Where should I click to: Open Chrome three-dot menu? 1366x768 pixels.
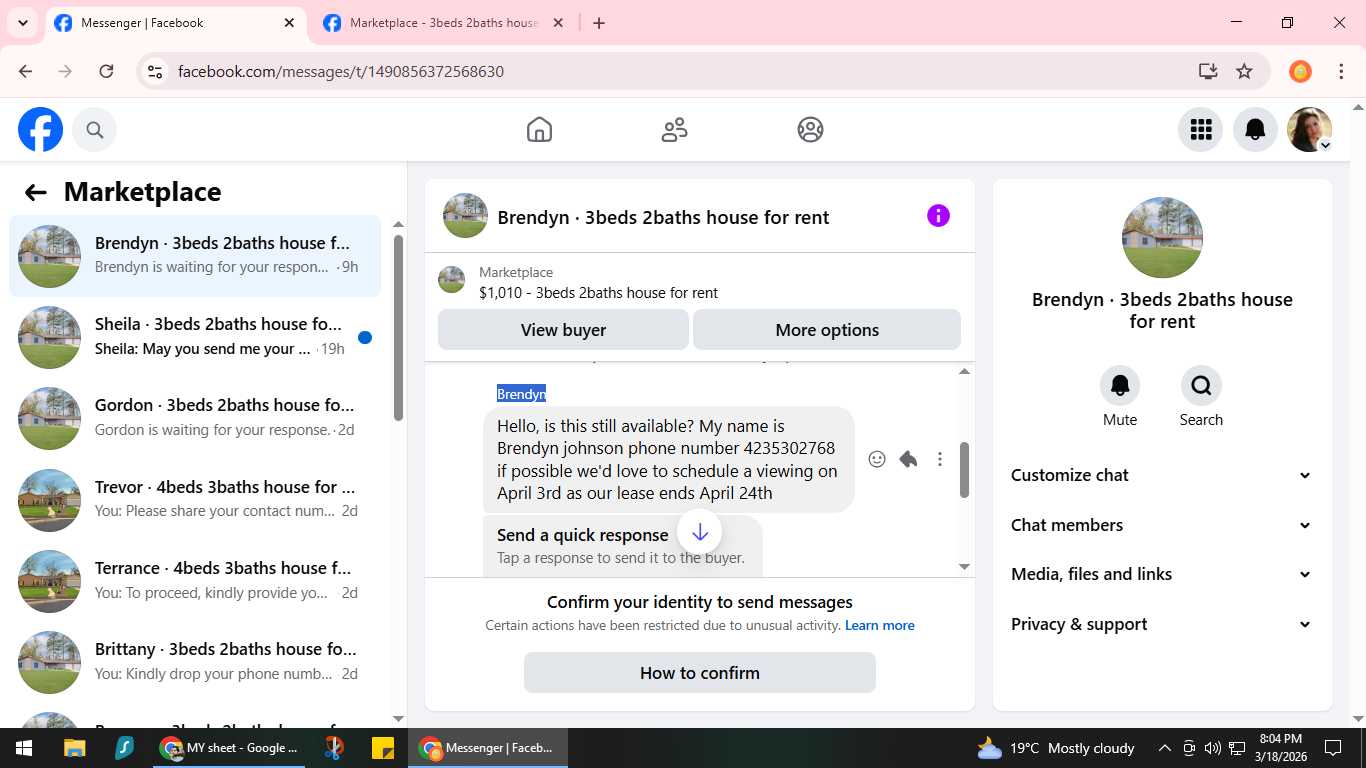point(1341,72)
